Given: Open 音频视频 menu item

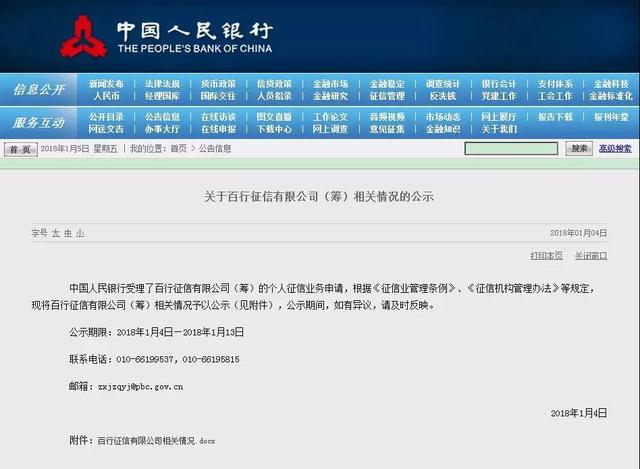Looking at the screenshot, I should (387, 117).
